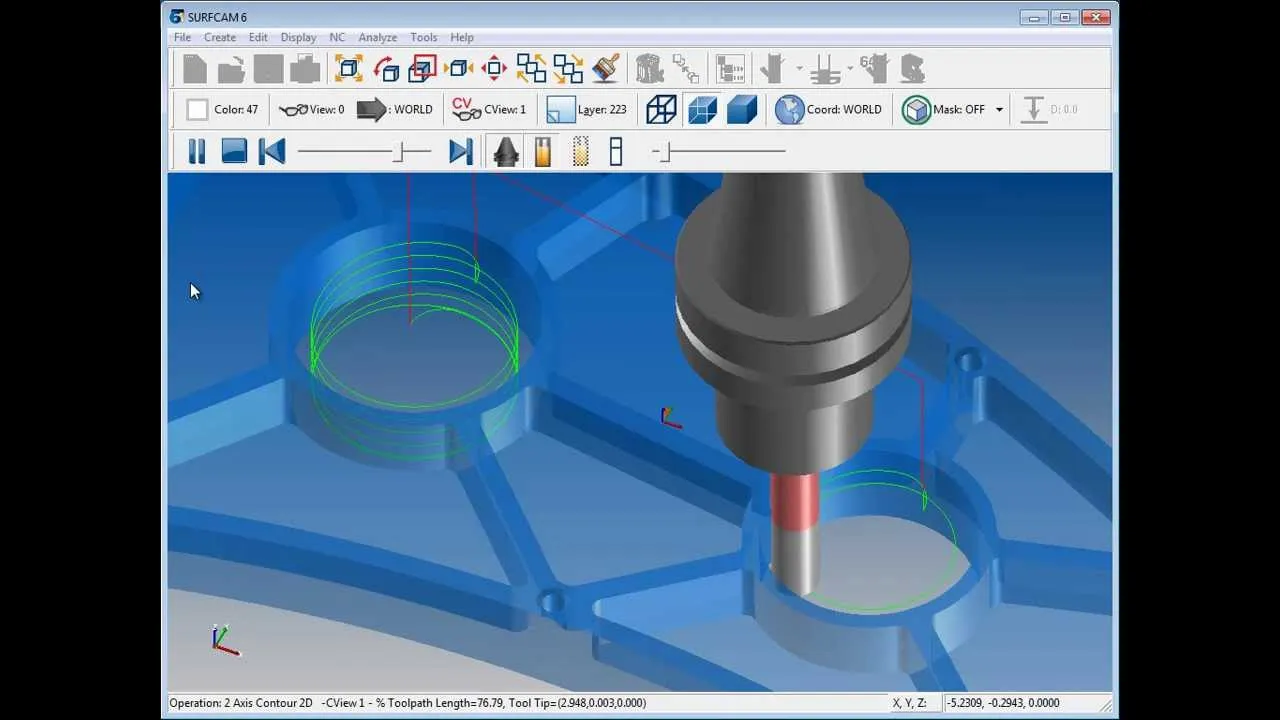The height and width of the screenshot is (720, 1280).
Task: Jump to start of toolpath simulation
Action: (272, 151)
